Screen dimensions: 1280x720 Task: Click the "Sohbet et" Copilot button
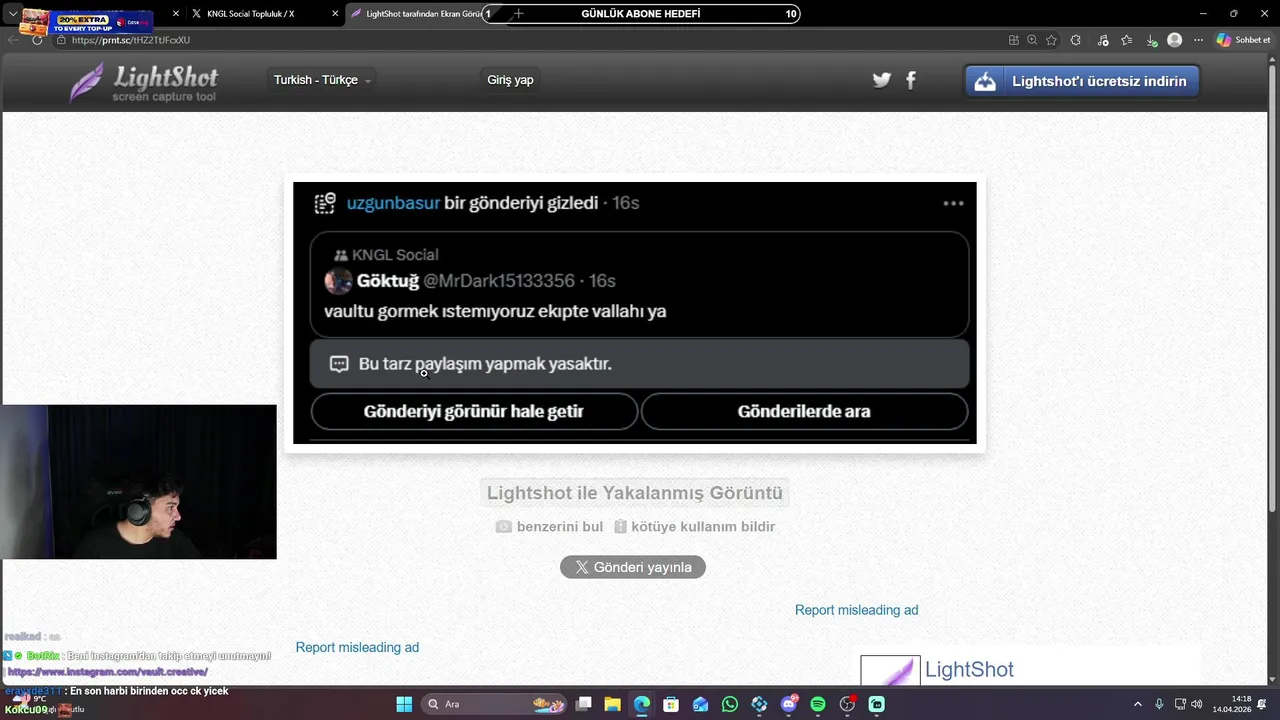pyautogui.click(x=1243, y=40)
